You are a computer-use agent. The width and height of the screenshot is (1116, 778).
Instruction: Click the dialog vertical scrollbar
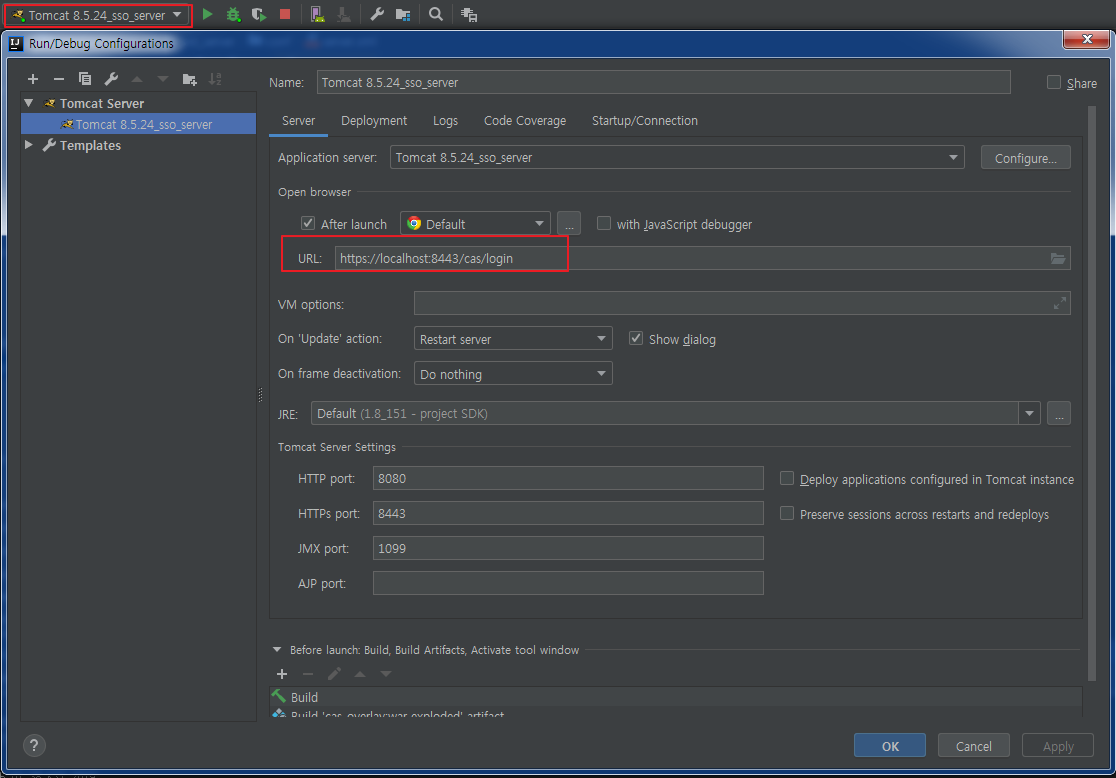1092,394
